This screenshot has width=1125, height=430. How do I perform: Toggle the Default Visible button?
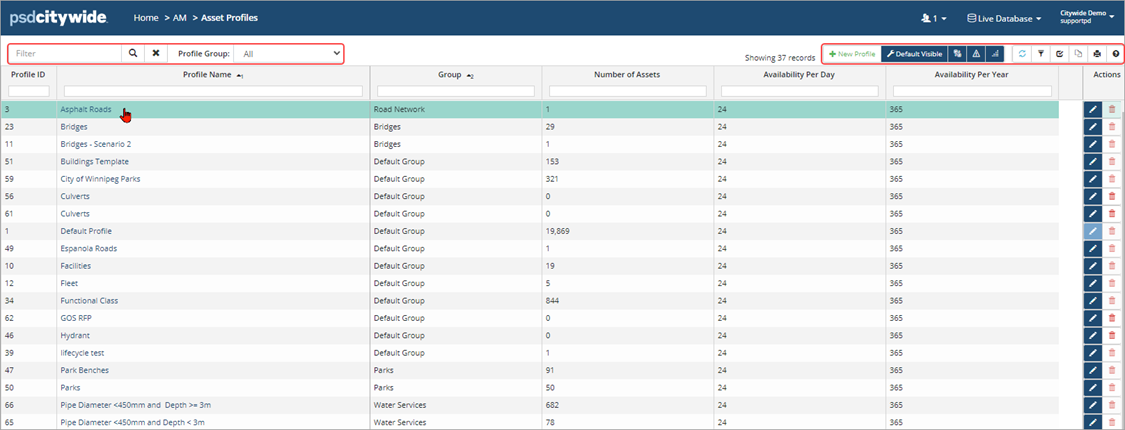[x=914, y=54]
